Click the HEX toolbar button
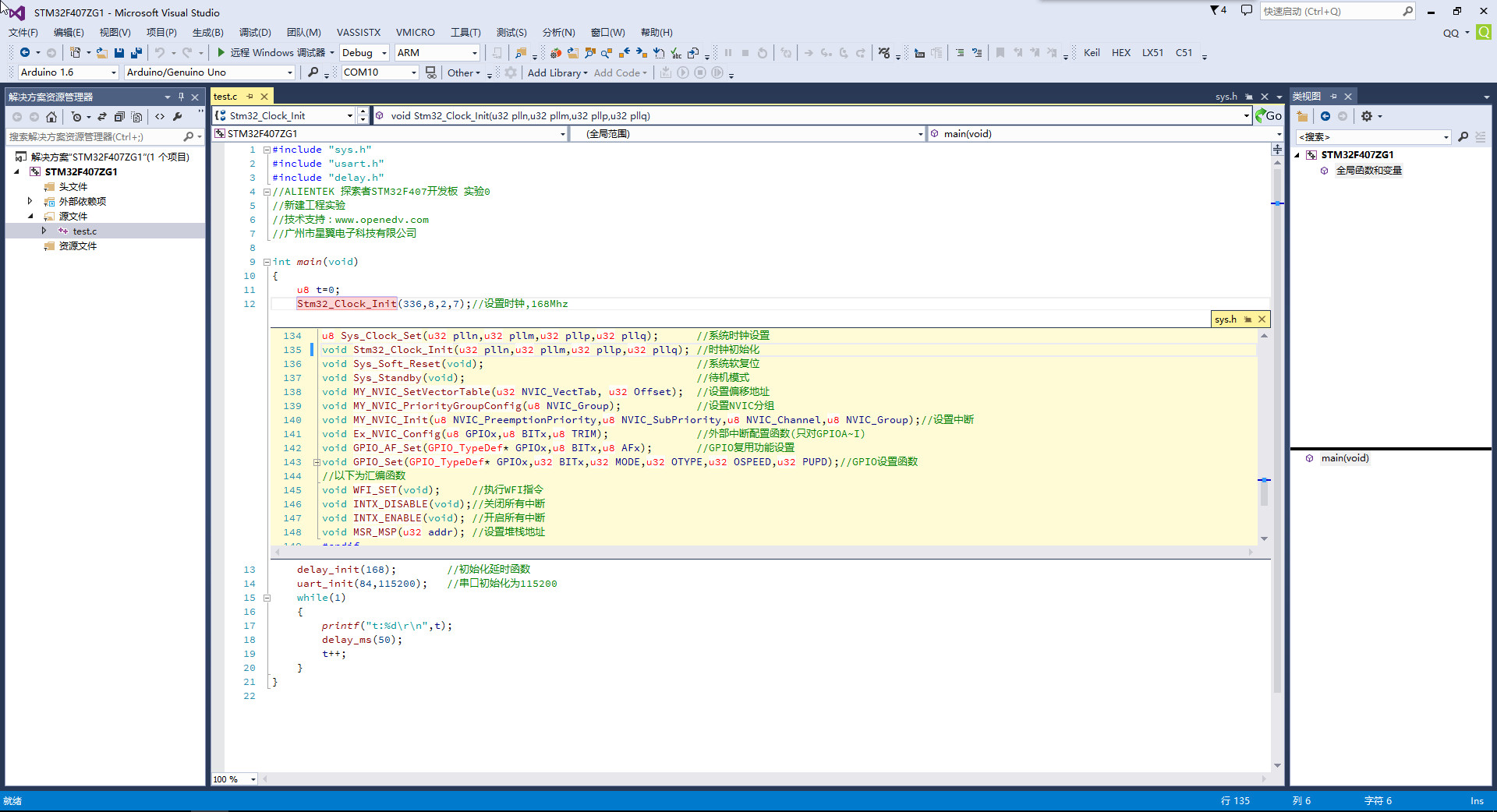Image resolution: width=1497 pixels, height=812 pixels. point(1121,53)
